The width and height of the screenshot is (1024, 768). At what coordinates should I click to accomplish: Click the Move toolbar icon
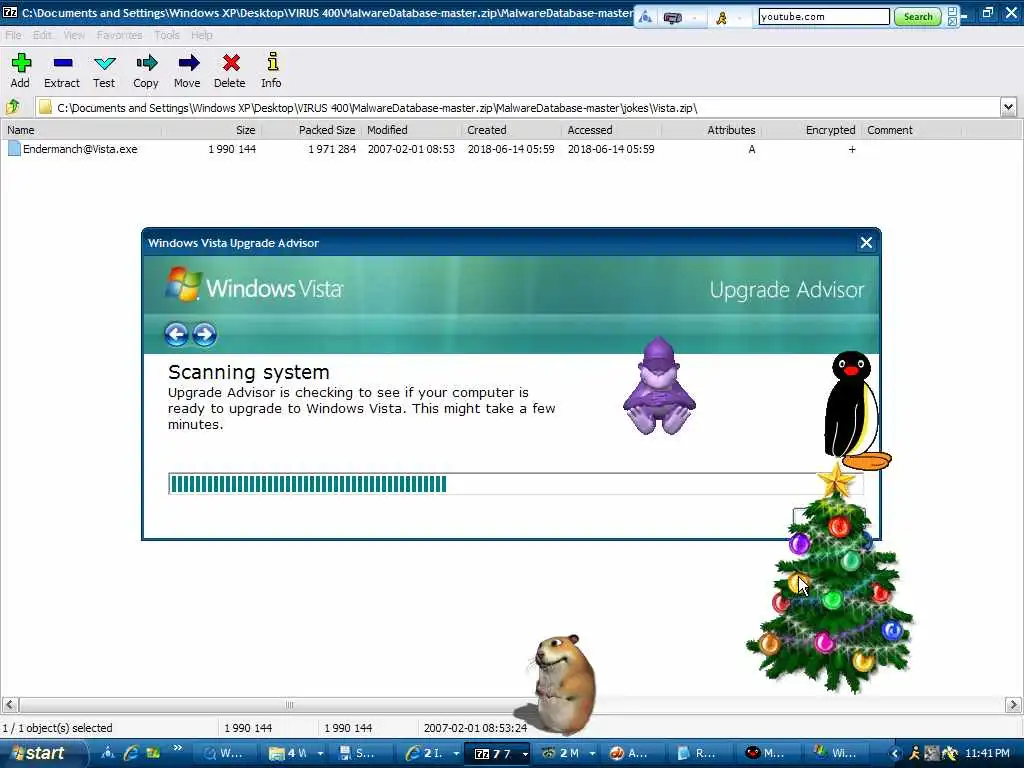pyautogui.click(x=188, y=63)
